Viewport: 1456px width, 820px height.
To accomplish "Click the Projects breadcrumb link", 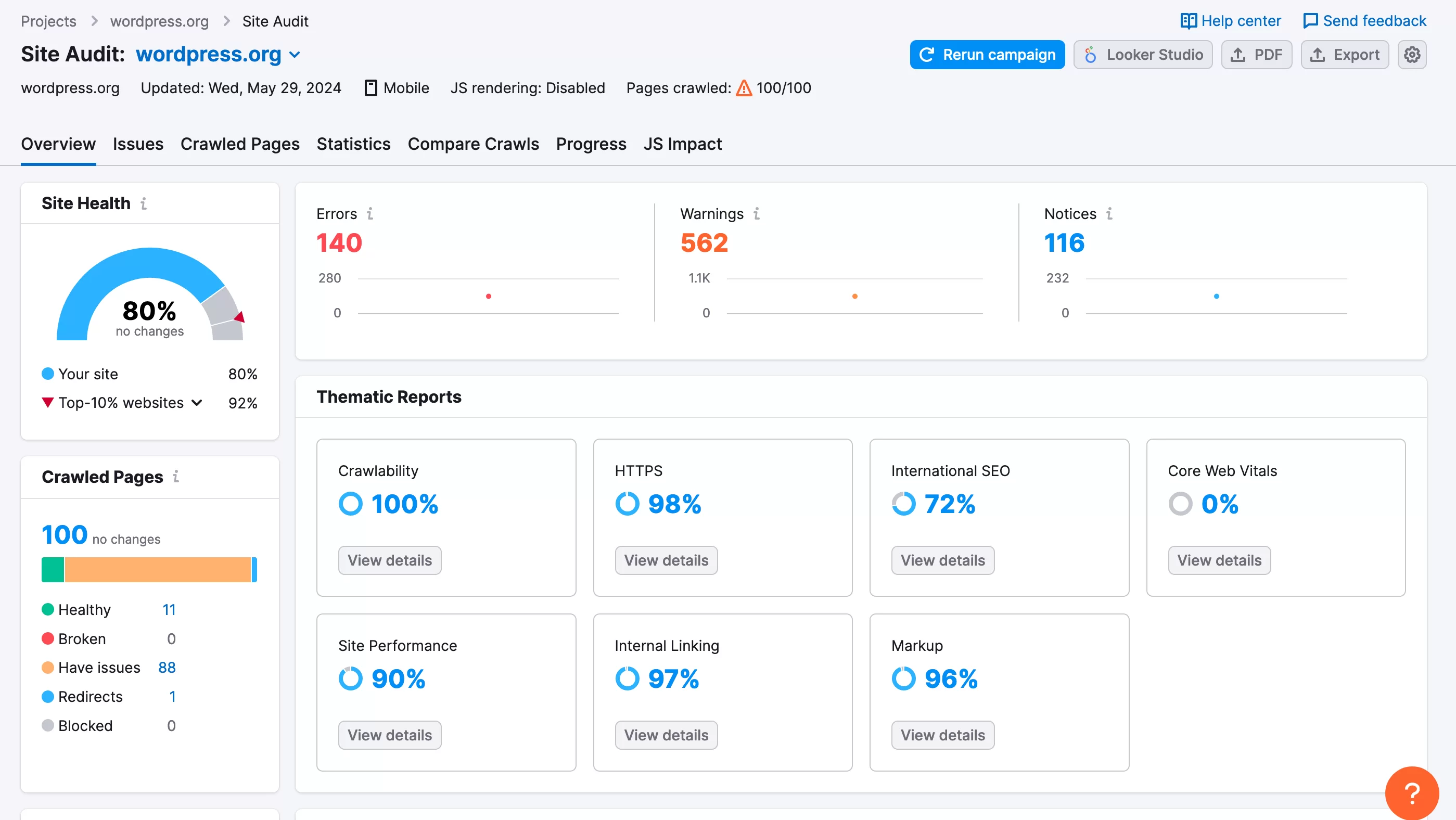I will (x=48, y=21).
